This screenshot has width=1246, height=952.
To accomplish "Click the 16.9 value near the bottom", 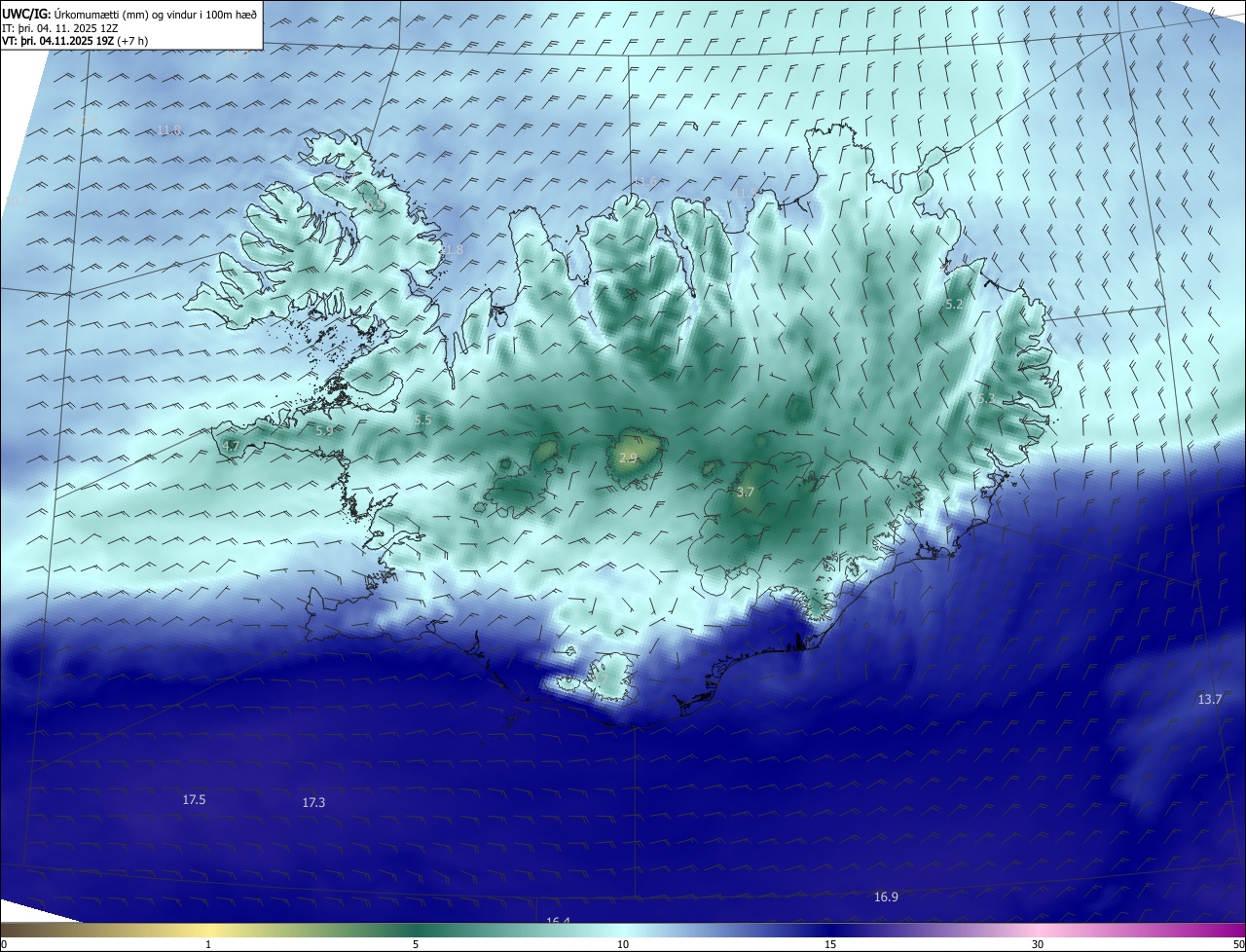I will coord(886,897).
